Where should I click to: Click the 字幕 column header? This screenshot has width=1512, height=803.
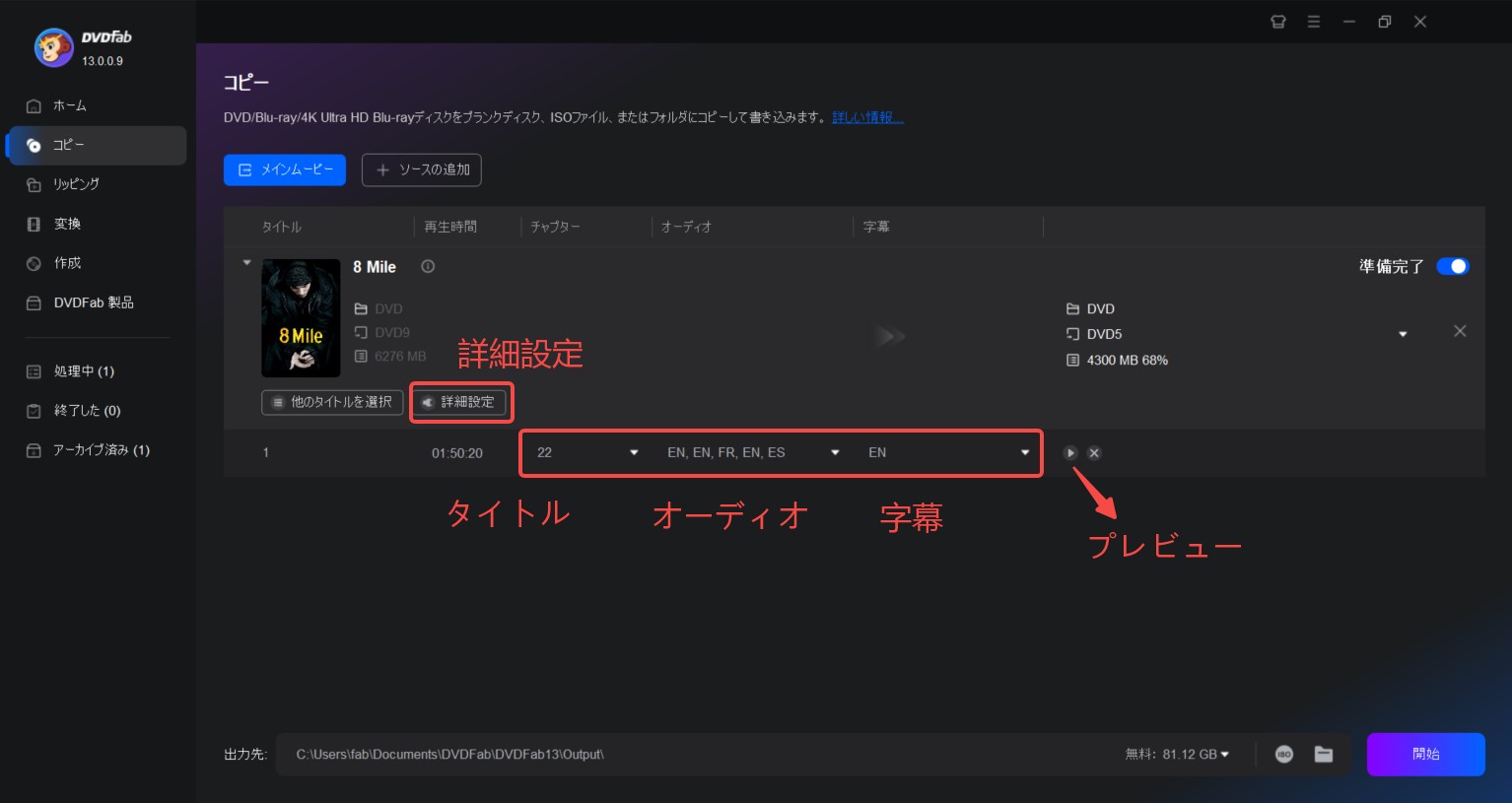[876, 227]
